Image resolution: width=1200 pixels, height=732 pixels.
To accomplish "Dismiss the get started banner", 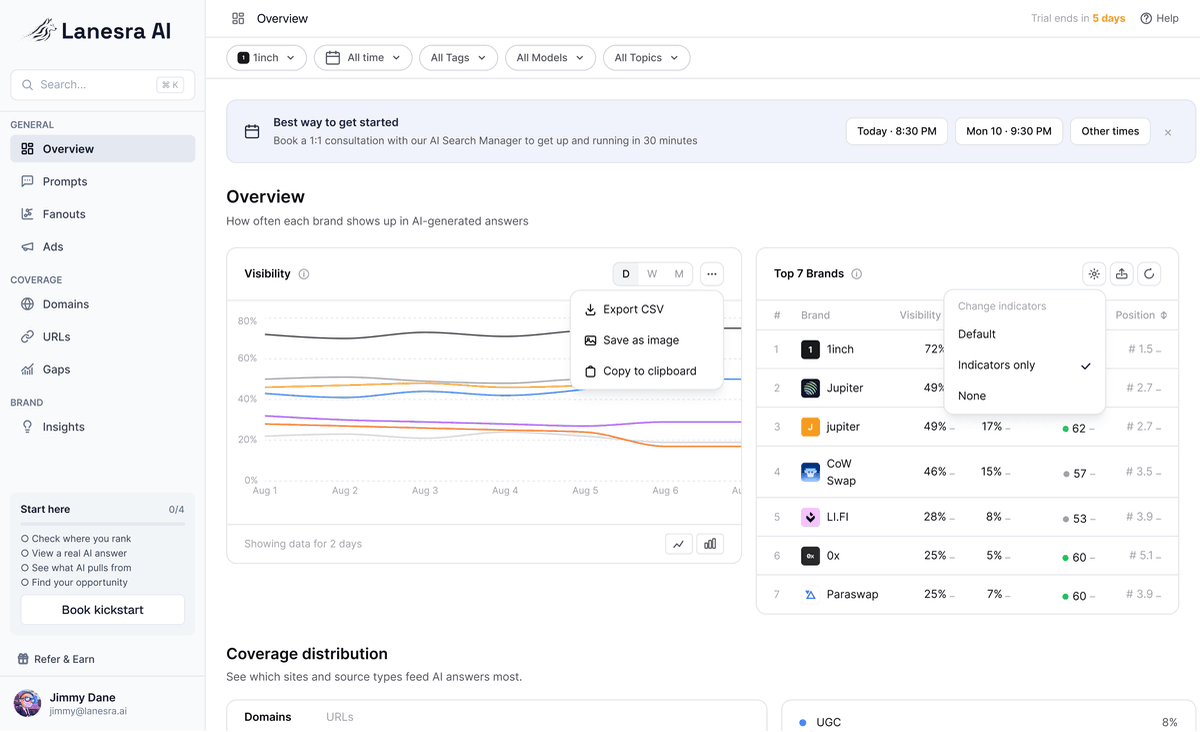I will point(1168,132).
